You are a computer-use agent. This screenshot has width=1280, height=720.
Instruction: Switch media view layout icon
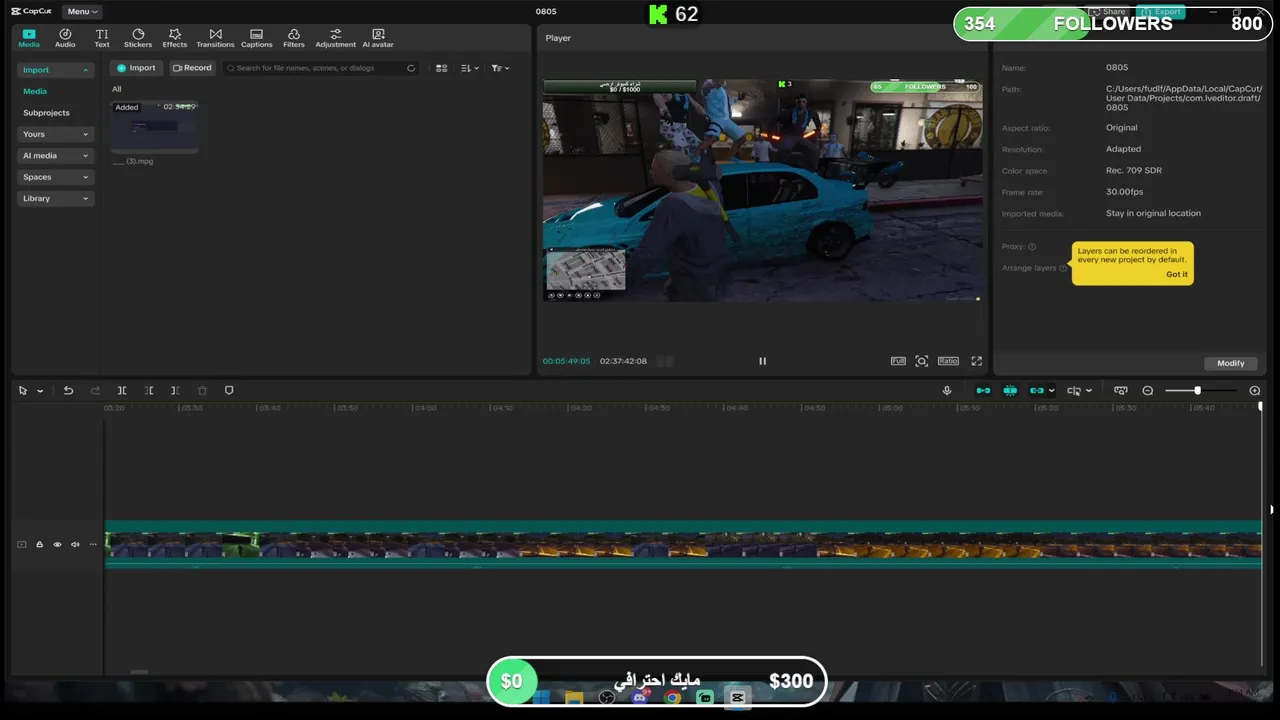(x=441, y=68)
